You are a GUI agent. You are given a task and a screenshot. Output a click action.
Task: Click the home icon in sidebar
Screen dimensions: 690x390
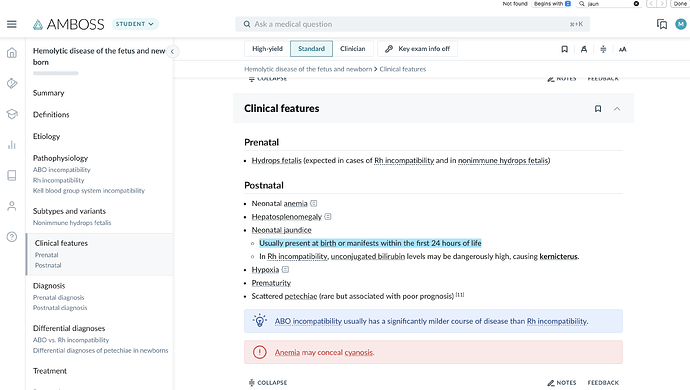(12, 53)
